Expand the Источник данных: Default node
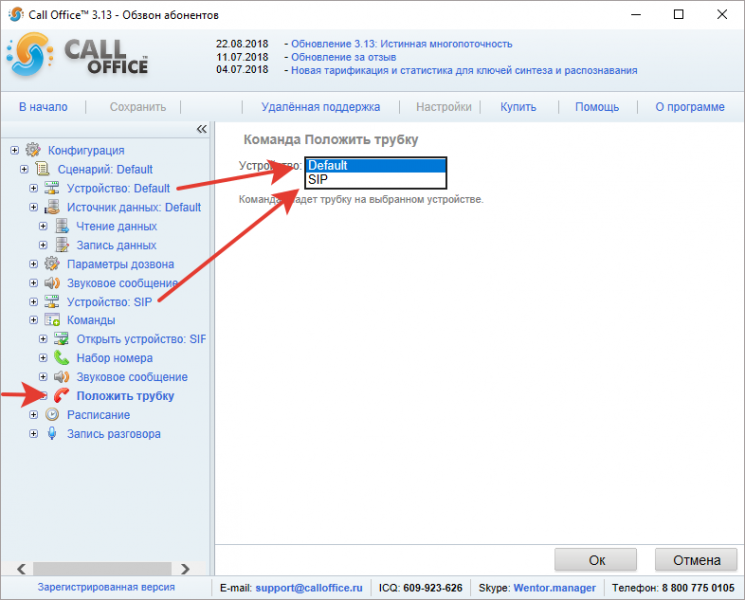745x600 pixels. point(34,207)
